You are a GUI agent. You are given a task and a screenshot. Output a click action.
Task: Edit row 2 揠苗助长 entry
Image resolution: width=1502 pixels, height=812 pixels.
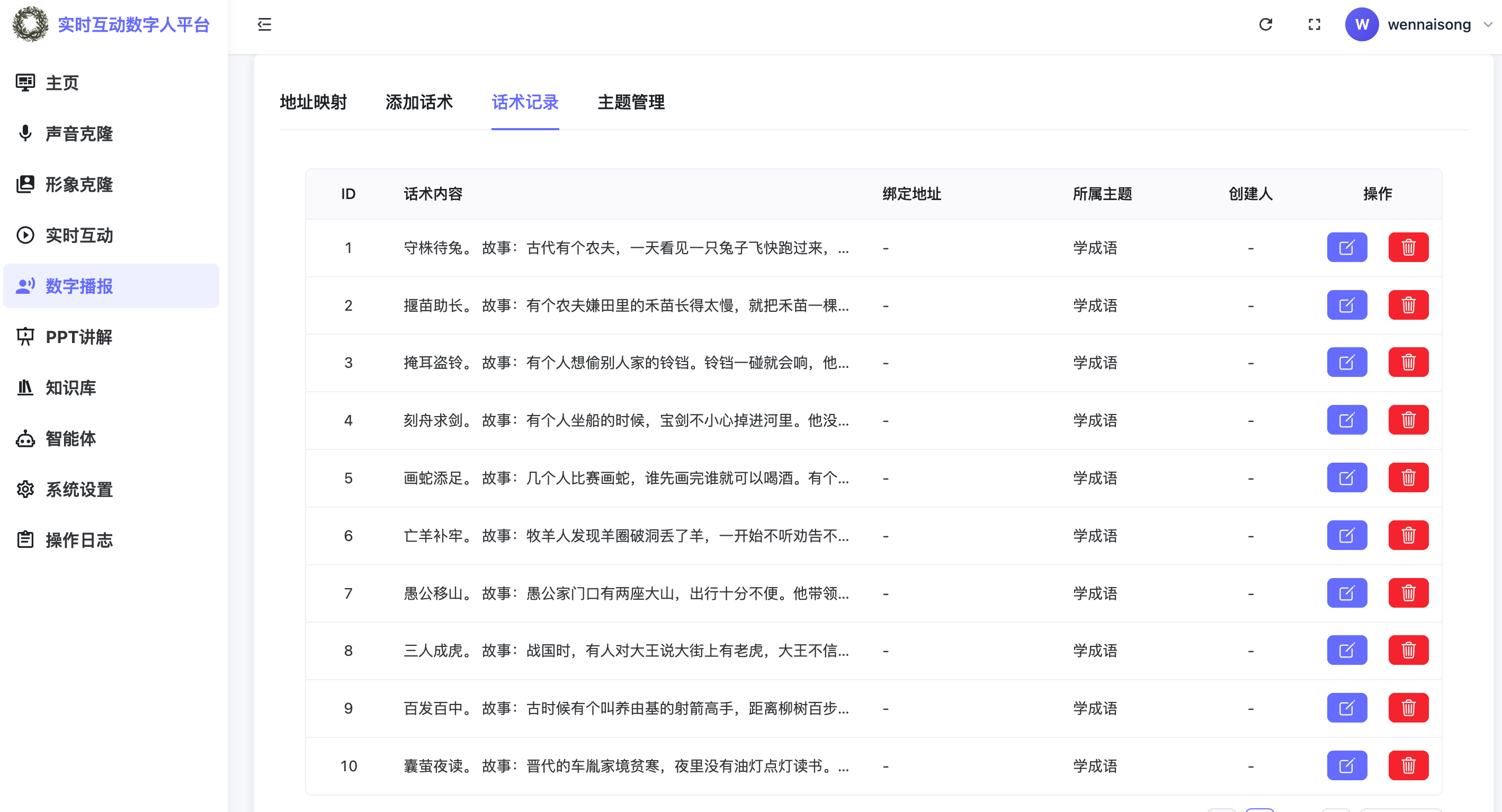click(x=1347, y=305)
